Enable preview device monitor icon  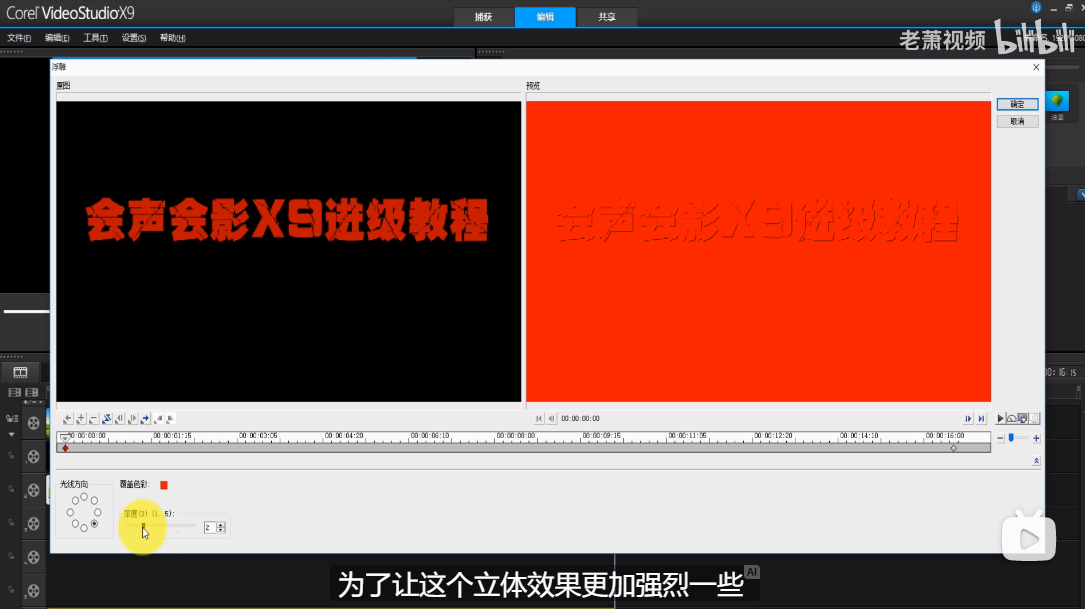[x=1023, y=419]
